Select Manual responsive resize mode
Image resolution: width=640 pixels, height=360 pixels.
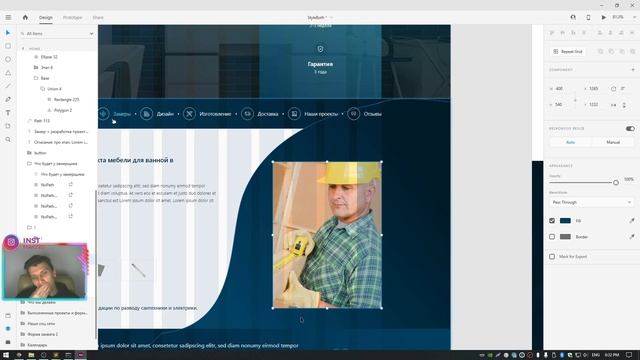point(613,142)
